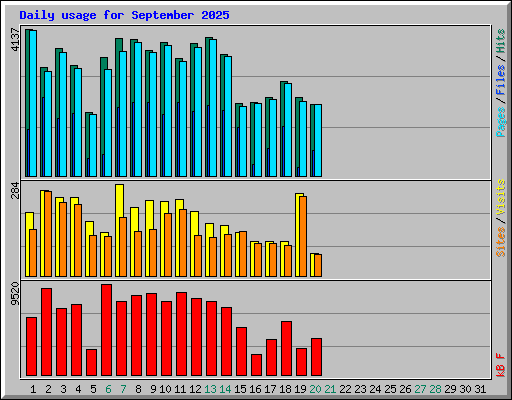Screen dimensions: 512x400
Task: Click the cyan files bar for day 1
Action: tap(33, 103)
